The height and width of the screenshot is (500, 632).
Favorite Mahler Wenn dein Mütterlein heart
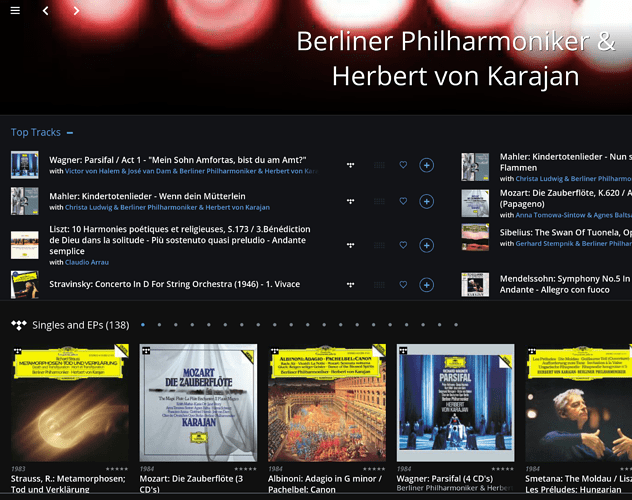click(x=403, y=201)
